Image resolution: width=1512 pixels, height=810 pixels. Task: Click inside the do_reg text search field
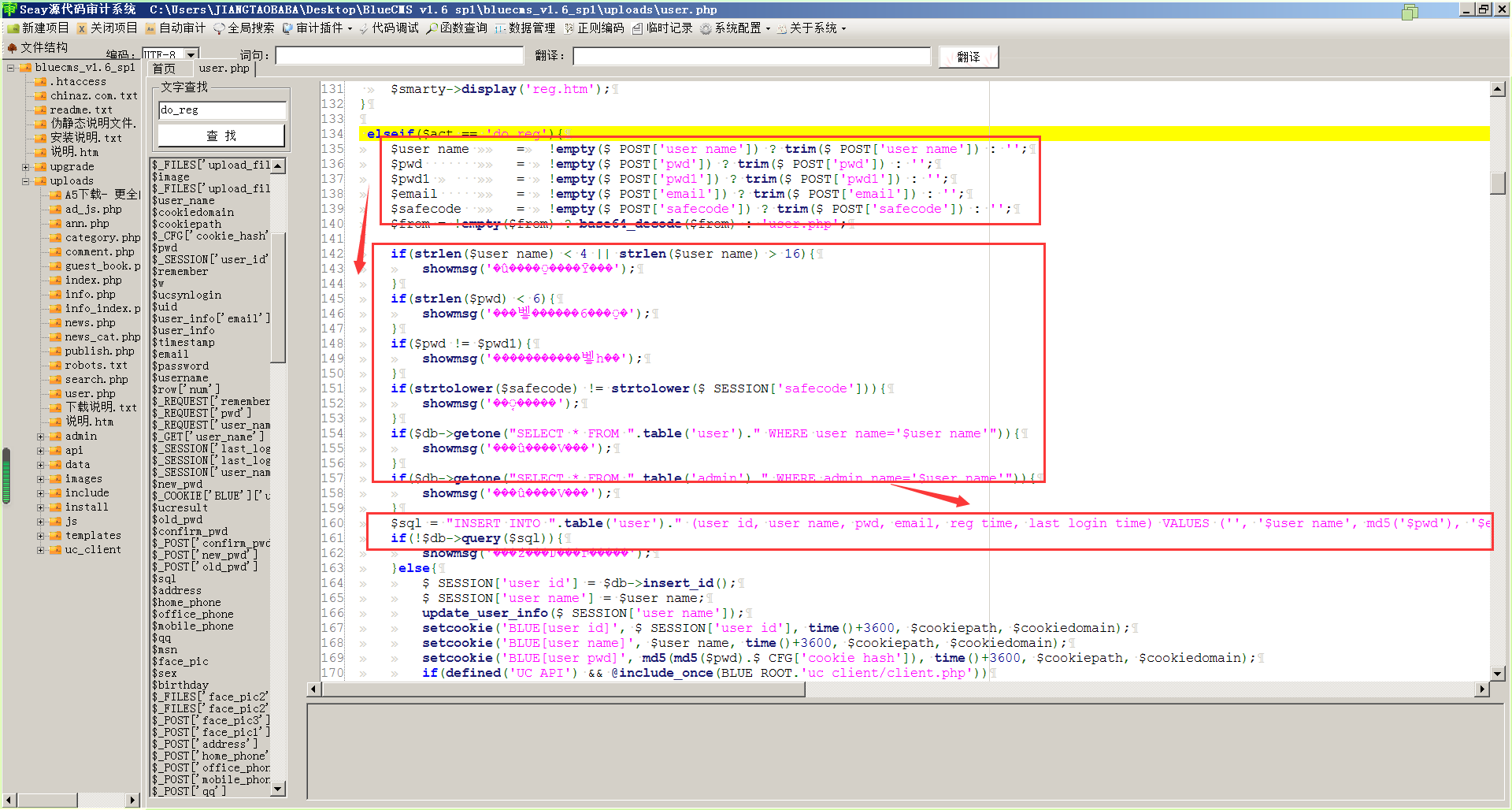point(222,110)
